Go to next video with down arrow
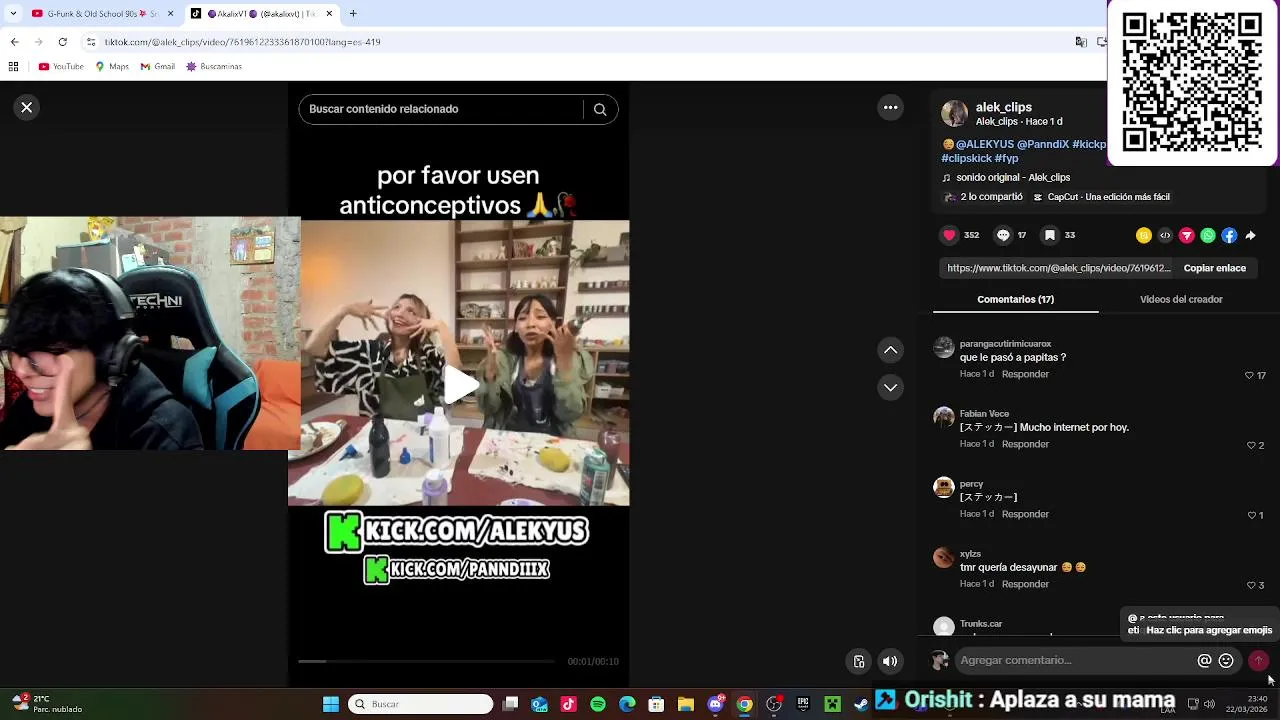The height and width of the screenshot is (720, 1280). 890,387
